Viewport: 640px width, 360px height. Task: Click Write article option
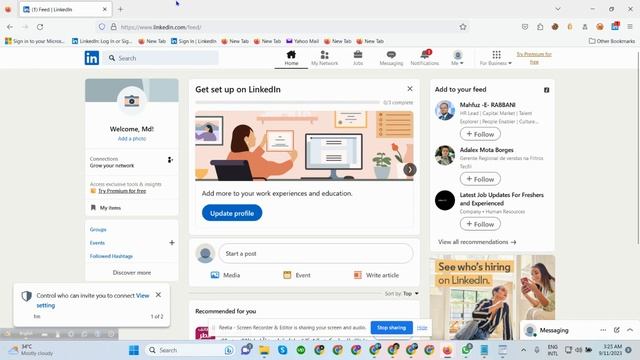click(376, 275)
